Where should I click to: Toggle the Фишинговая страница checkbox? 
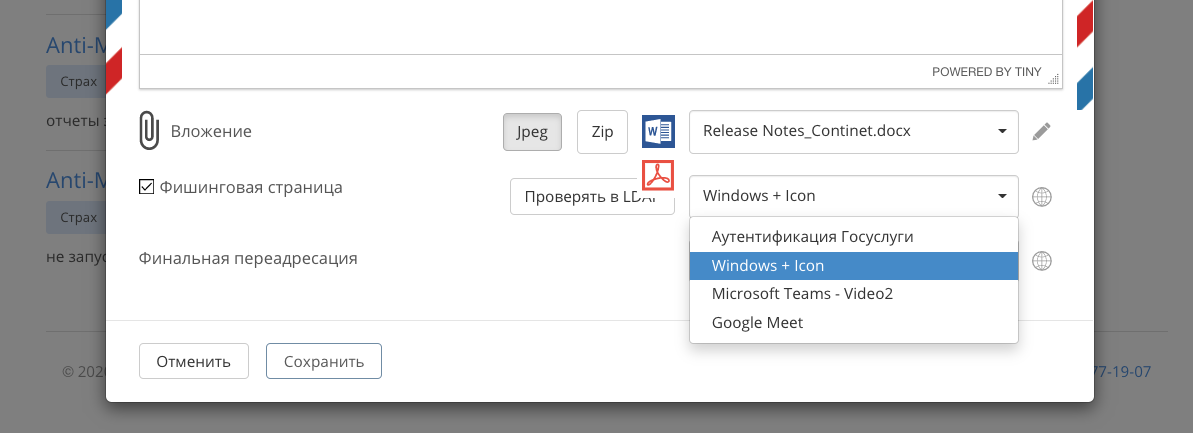(x=146, y=187)
